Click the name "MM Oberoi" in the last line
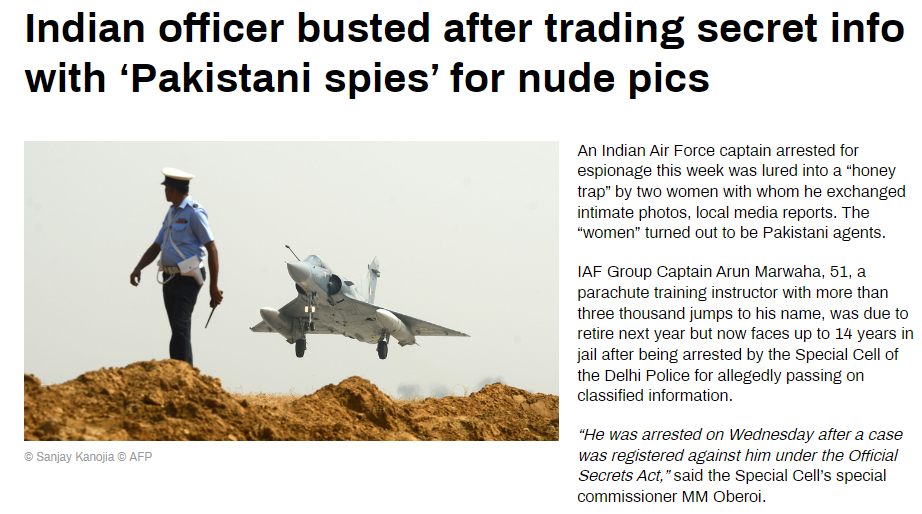922x514 pixels. click(x=723, y=496)
